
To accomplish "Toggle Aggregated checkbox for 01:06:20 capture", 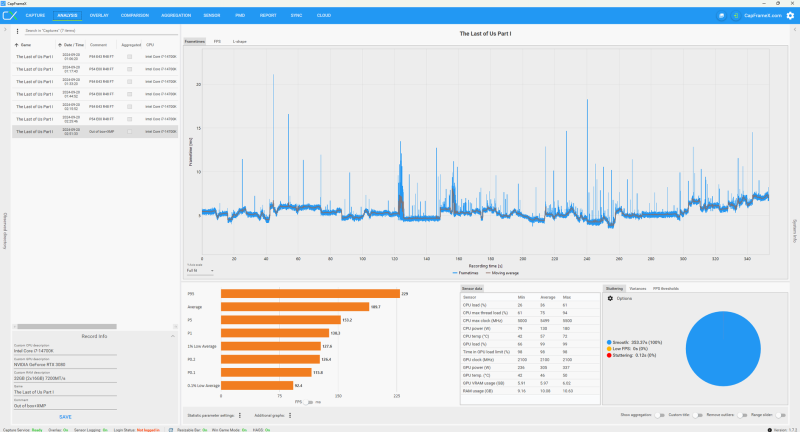I will click(130, 57).
